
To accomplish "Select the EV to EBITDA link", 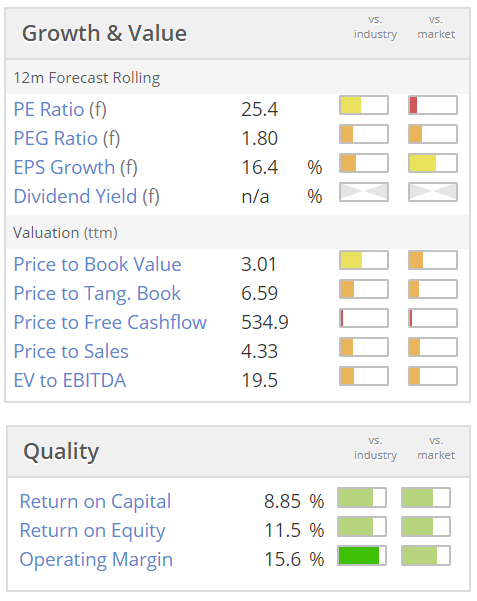I will 70,380.
